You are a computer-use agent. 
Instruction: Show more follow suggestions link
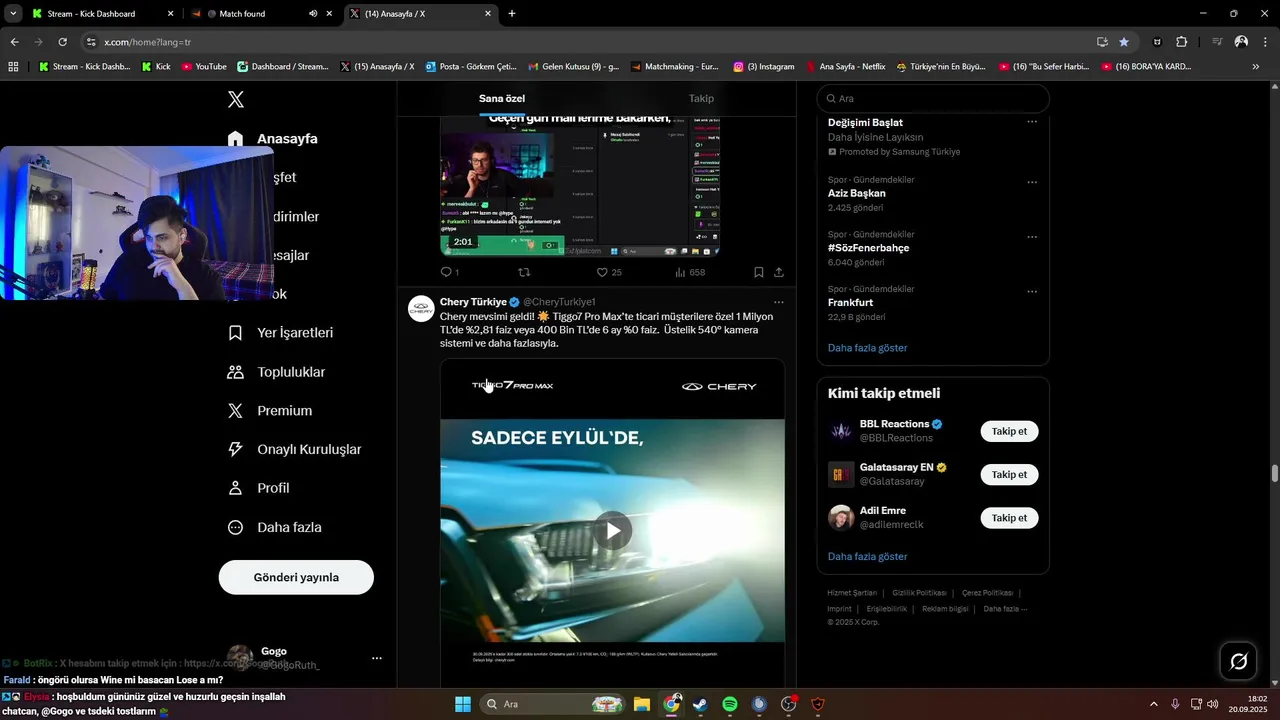pos(867,556)
